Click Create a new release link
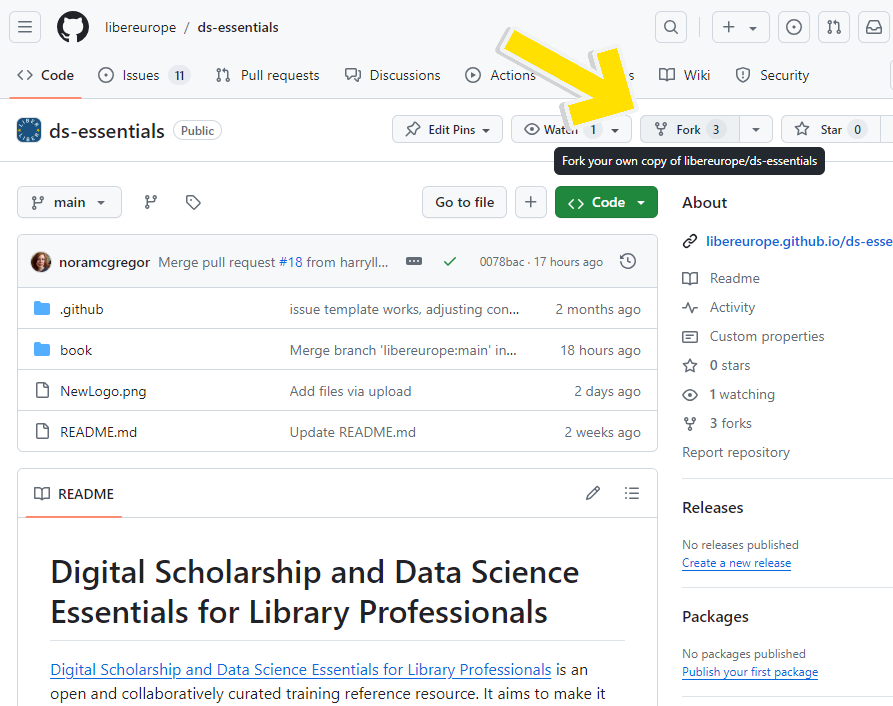 [736, 563]
